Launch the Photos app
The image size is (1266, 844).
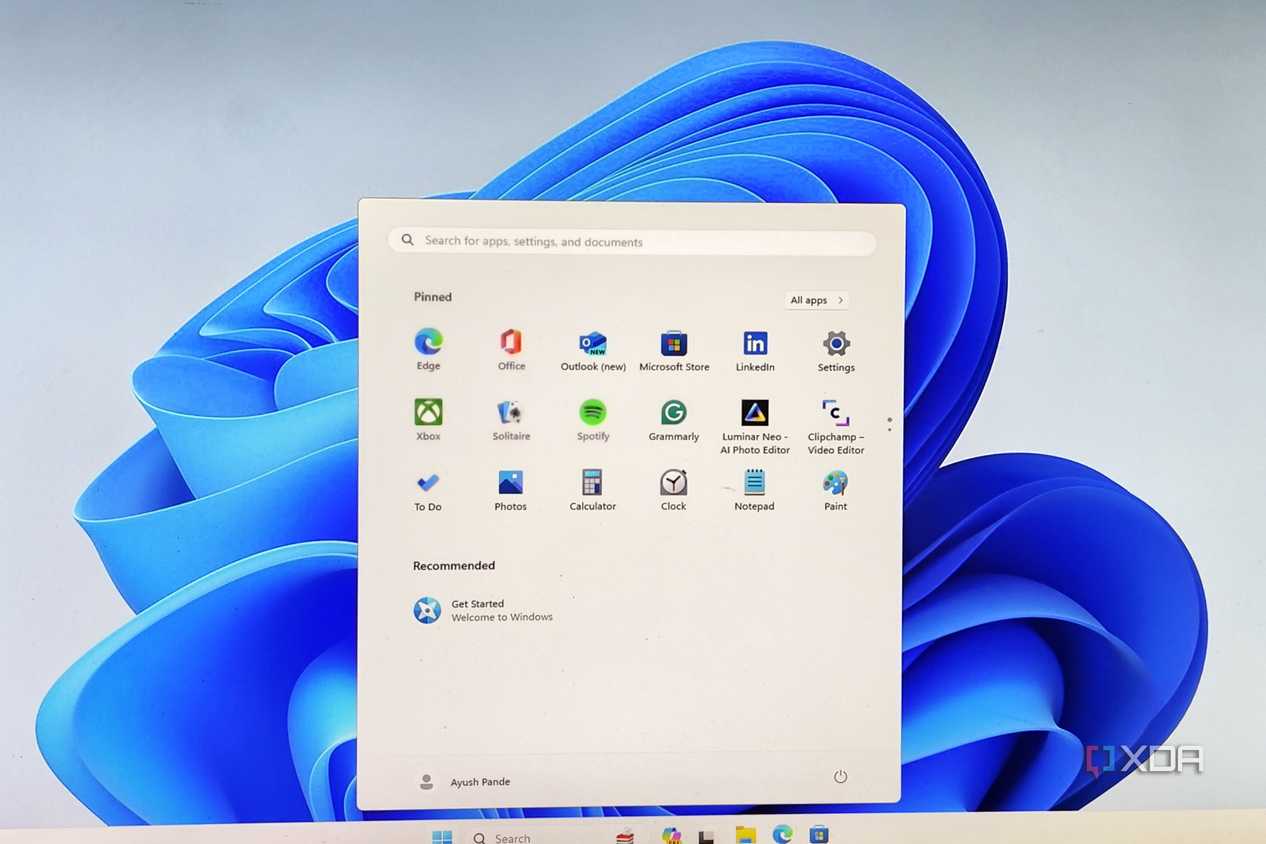click(x=510, y=491)
